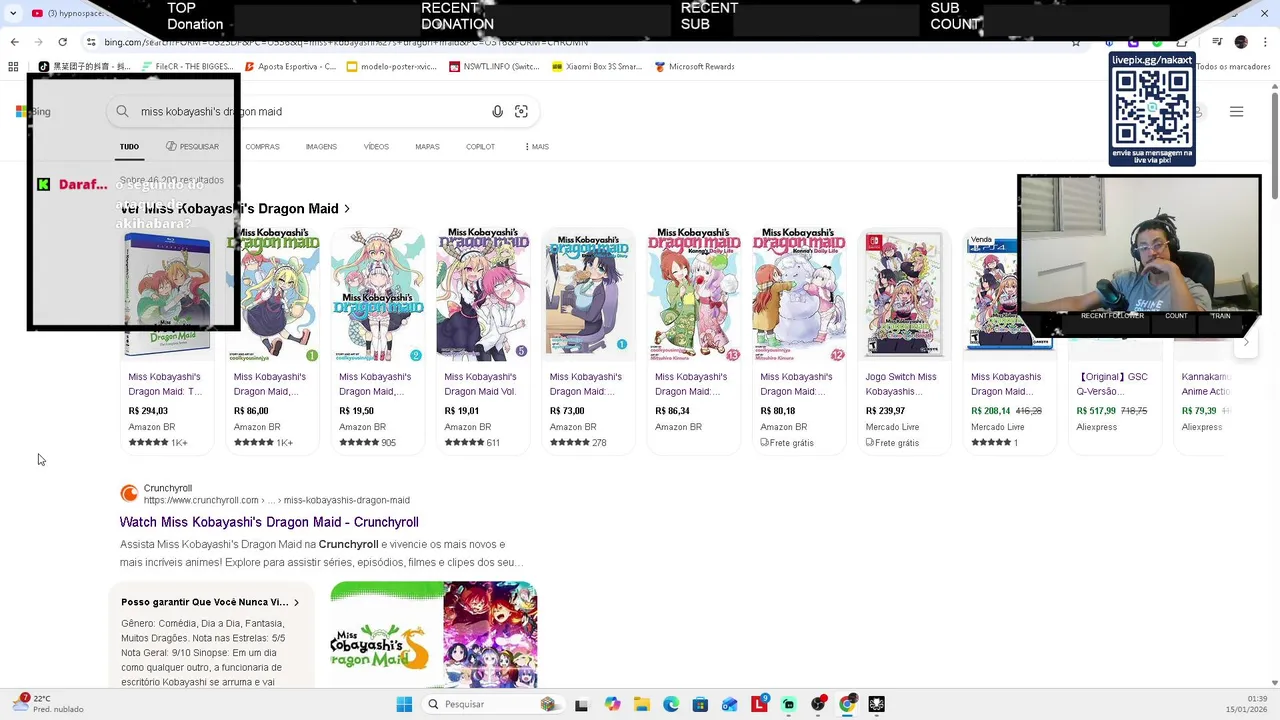Switch to COPILOT tab
This screenshot has height=720, width=1280.
tap(480, 147)
